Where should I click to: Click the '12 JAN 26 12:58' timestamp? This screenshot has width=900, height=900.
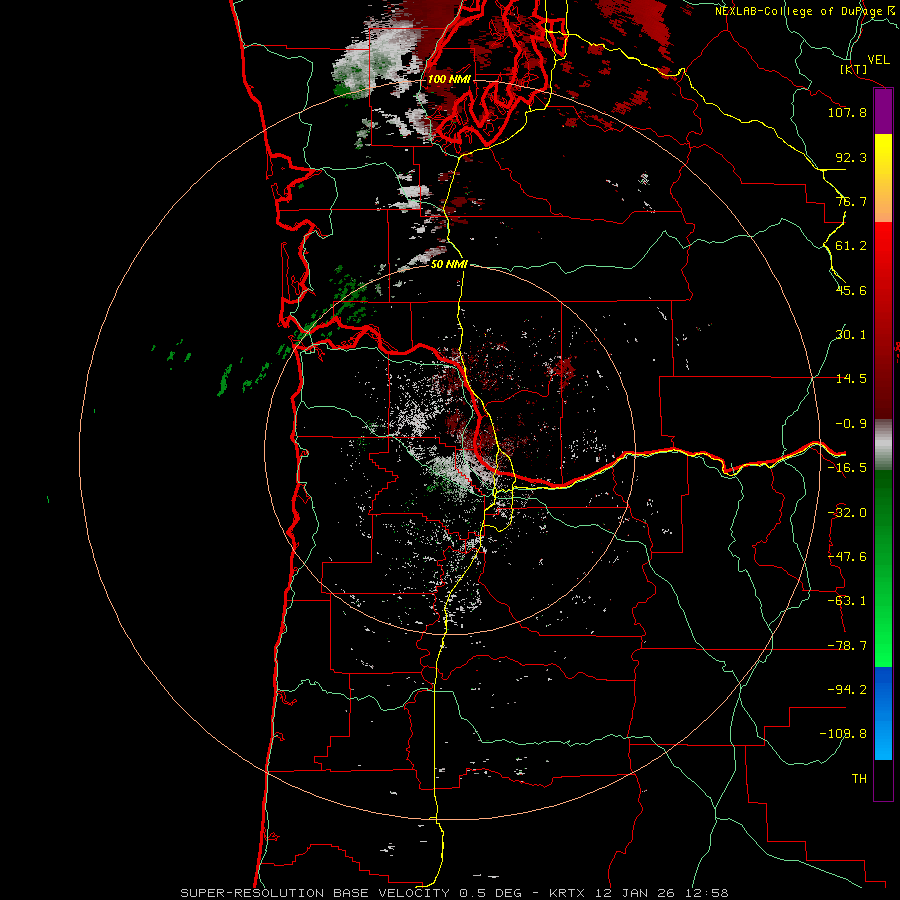pos(660,893)
